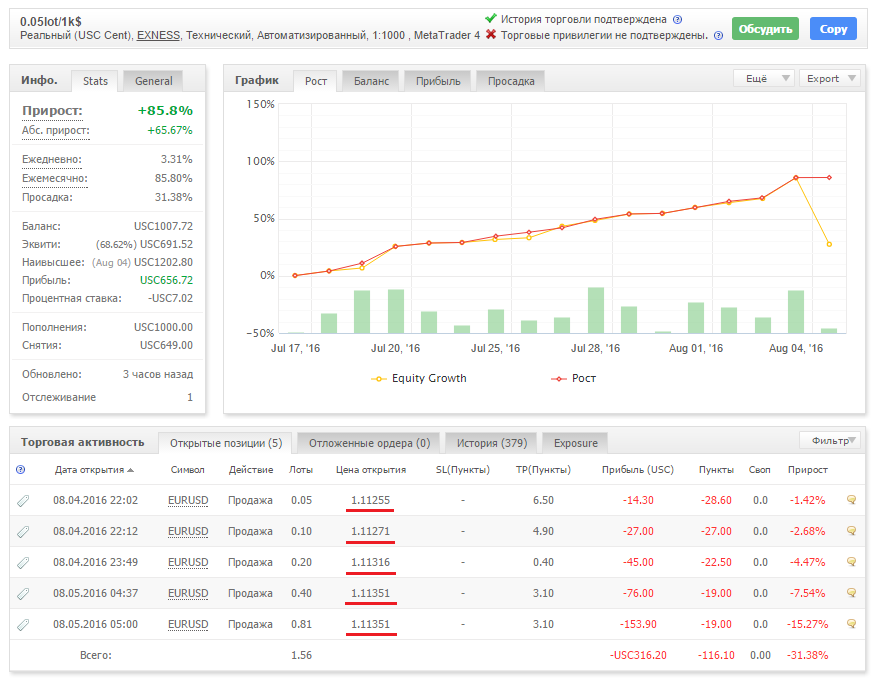
Task: Click the total profit -USC316.20
Action: [638, 655]
